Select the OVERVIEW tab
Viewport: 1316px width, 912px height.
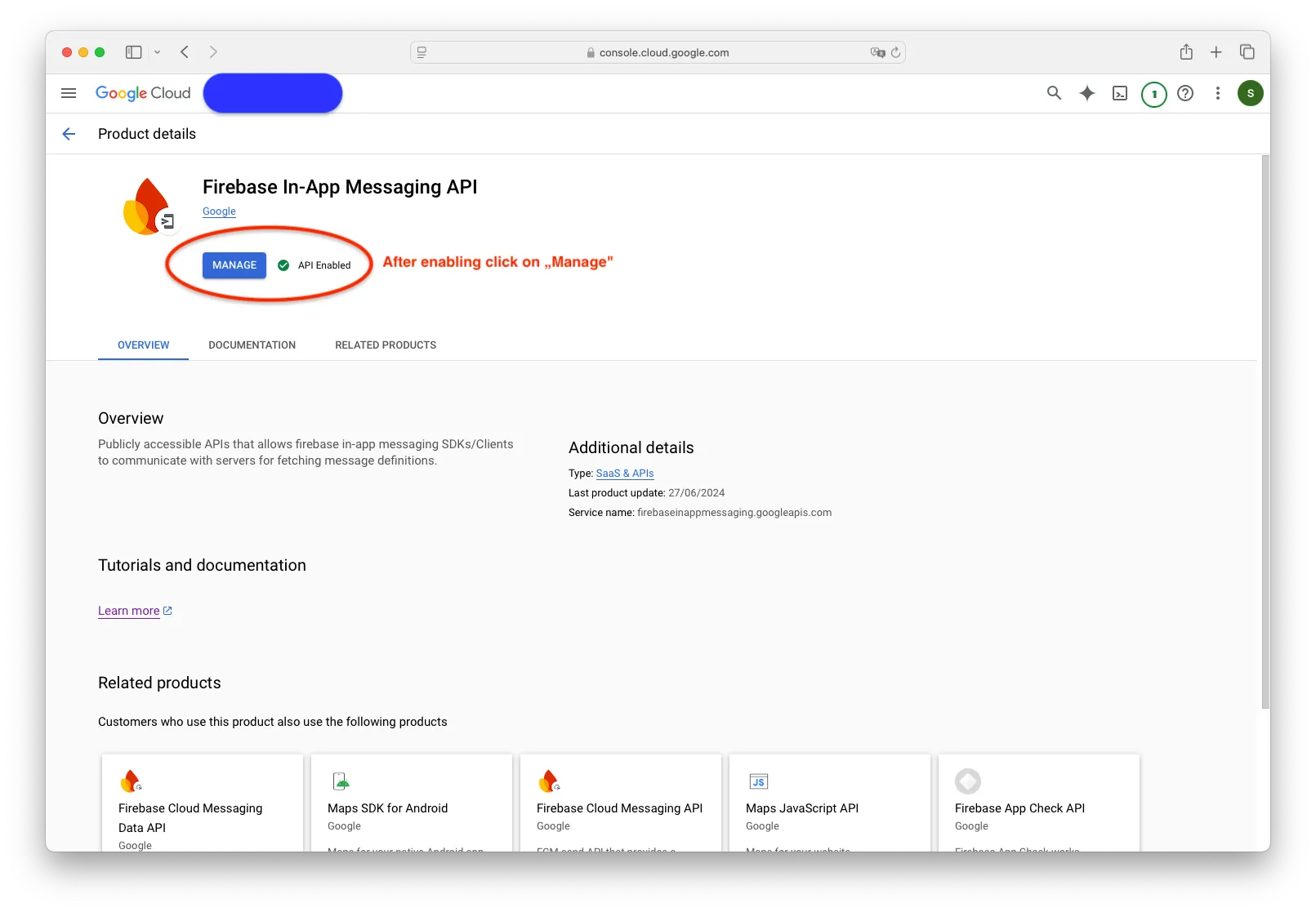[x=144, y=345]
